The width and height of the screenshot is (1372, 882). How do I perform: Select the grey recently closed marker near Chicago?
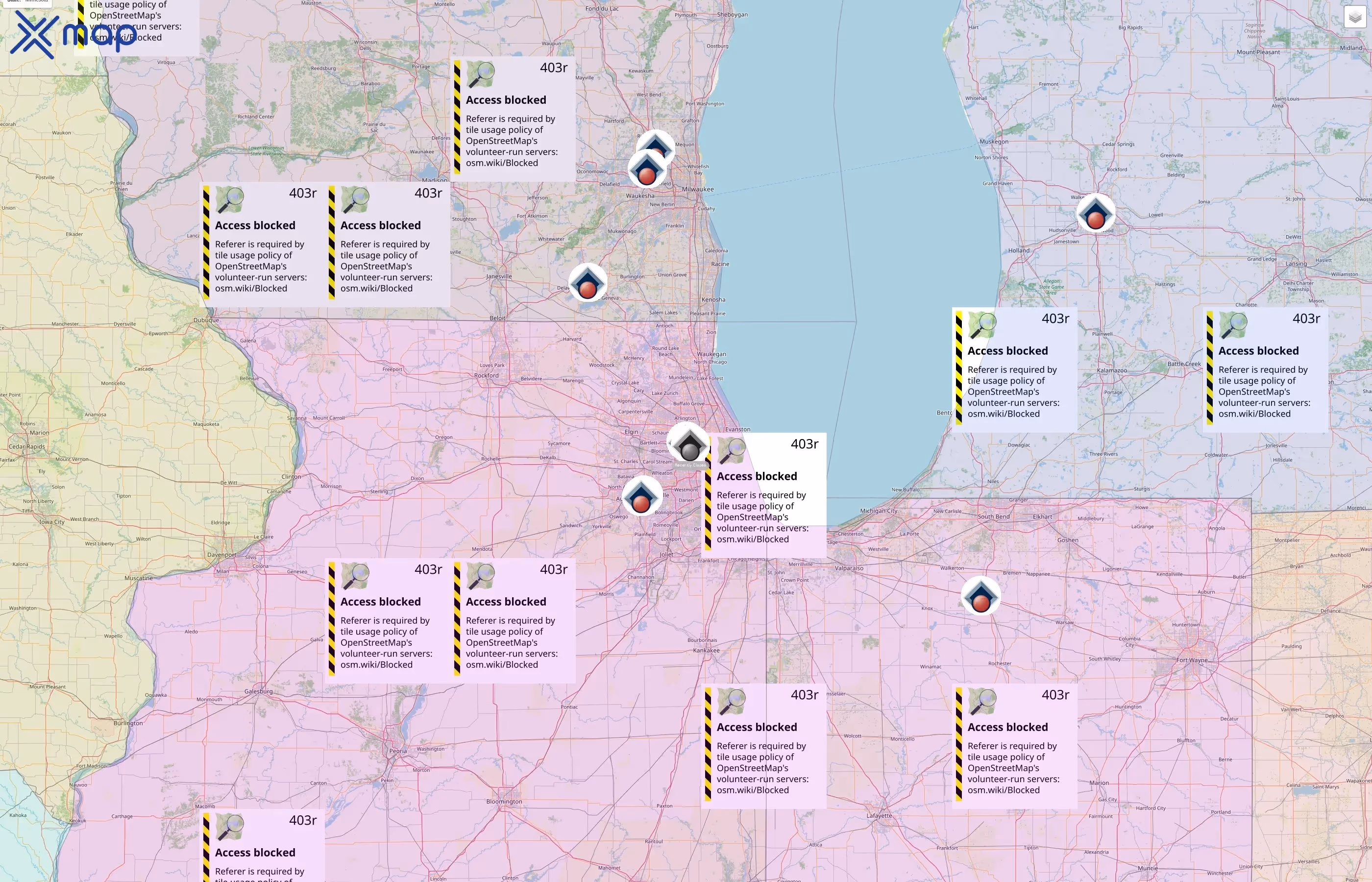click(x=689, y=445)
